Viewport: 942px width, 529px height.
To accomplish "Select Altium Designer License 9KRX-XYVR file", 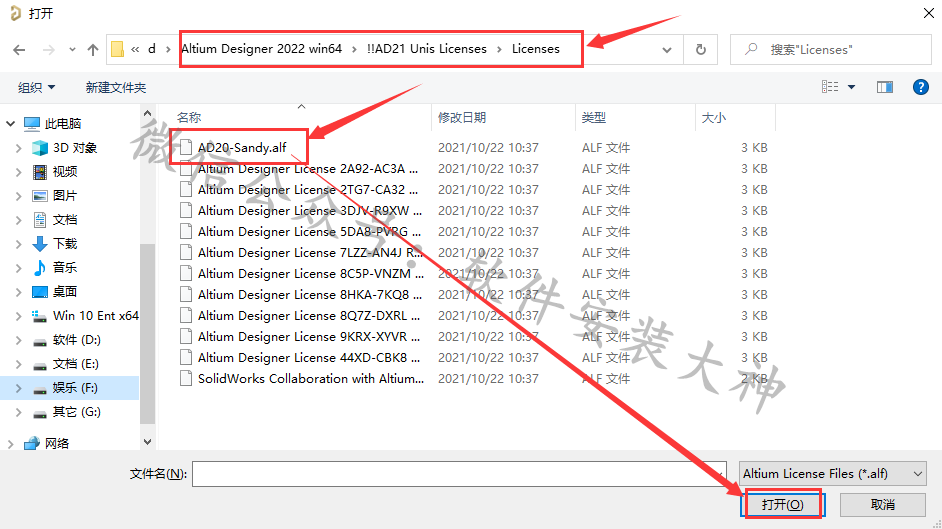I will click(x=309, y=337).
